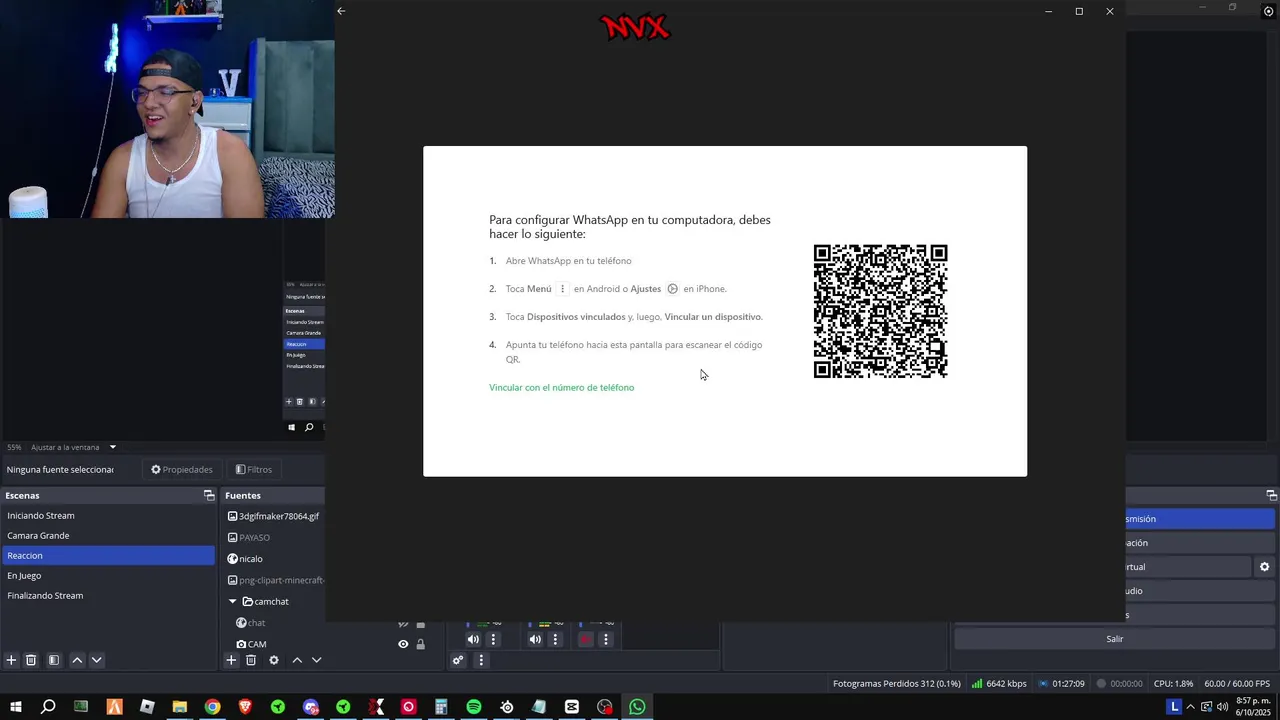Remove selected source with trash icon

pos(251,660)
